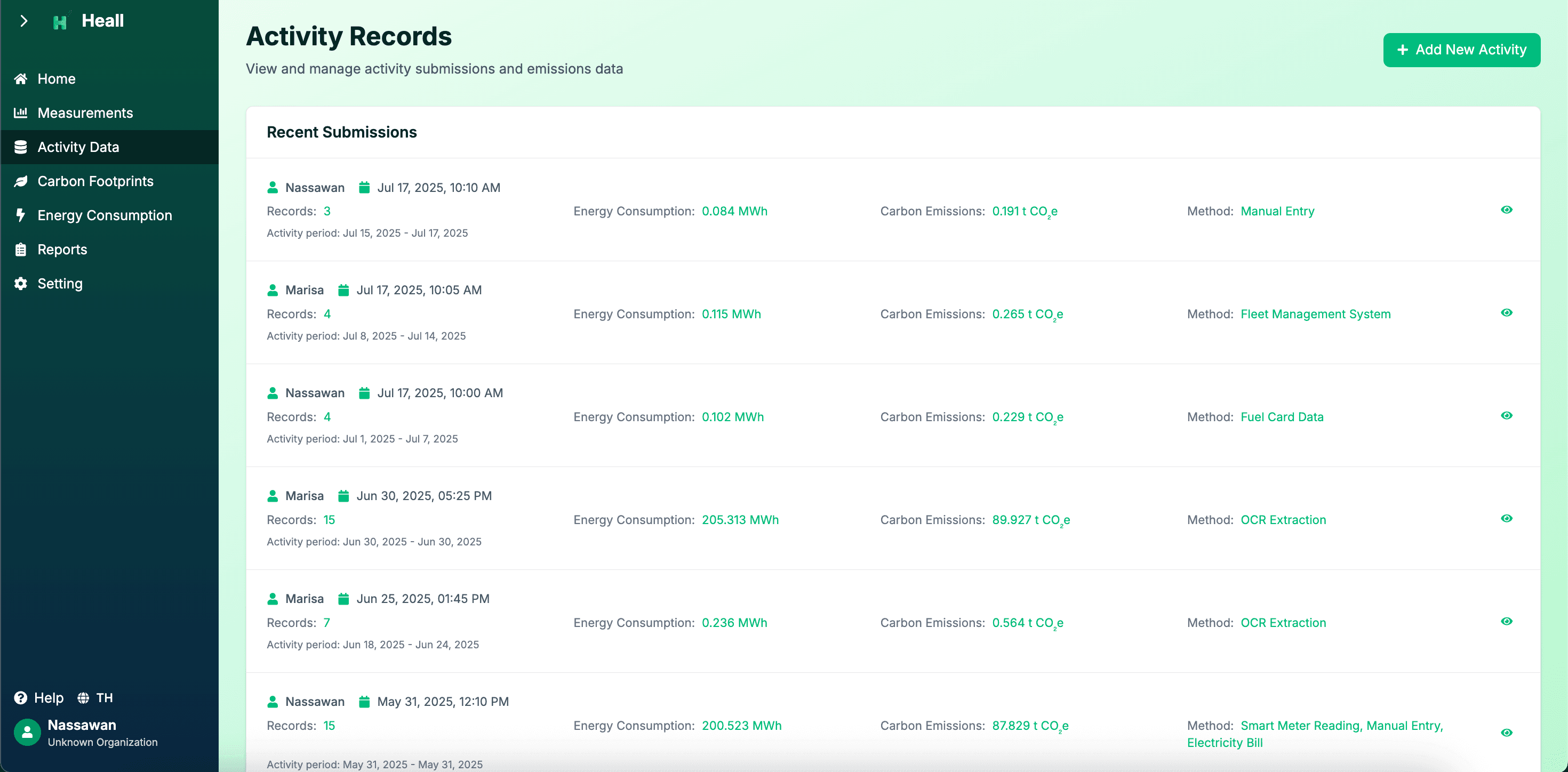Select Activity Data database icon
1568x772 pixels.
tap(21, 147)
